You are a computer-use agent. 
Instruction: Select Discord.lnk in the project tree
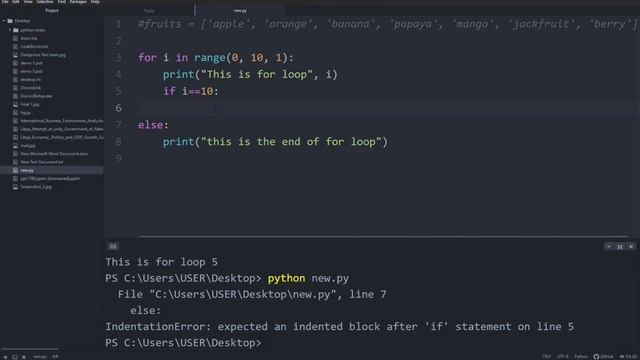coord(31,88)
